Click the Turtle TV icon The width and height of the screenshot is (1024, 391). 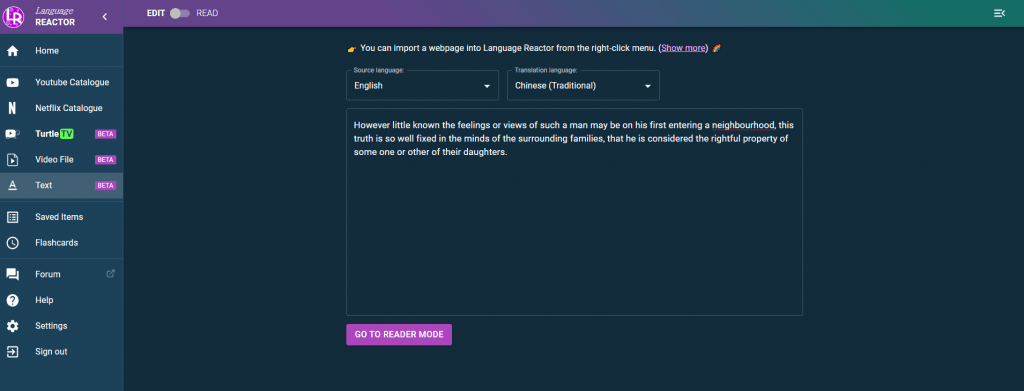pyautogui.click(x=12, y=134)
